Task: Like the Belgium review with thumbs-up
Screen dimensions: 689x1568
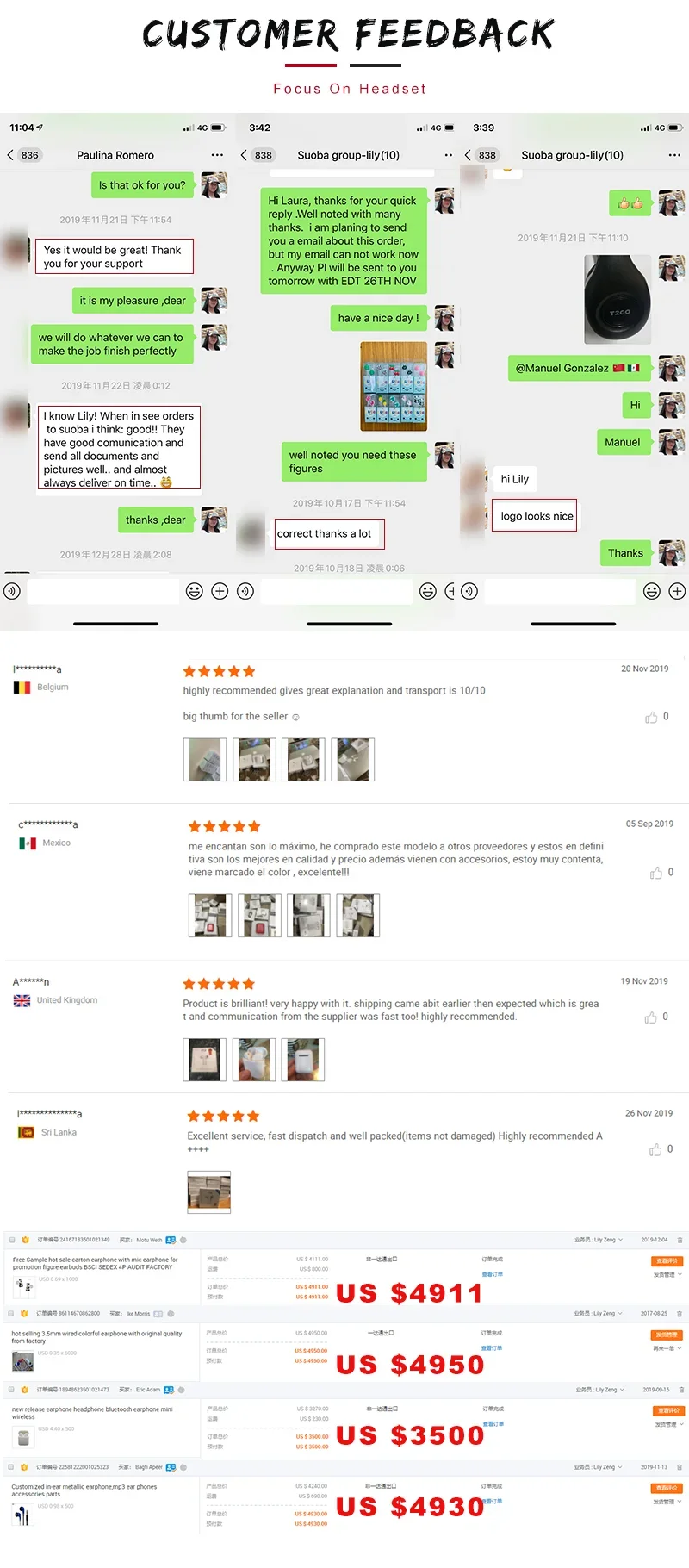Action: coord(651,717)
